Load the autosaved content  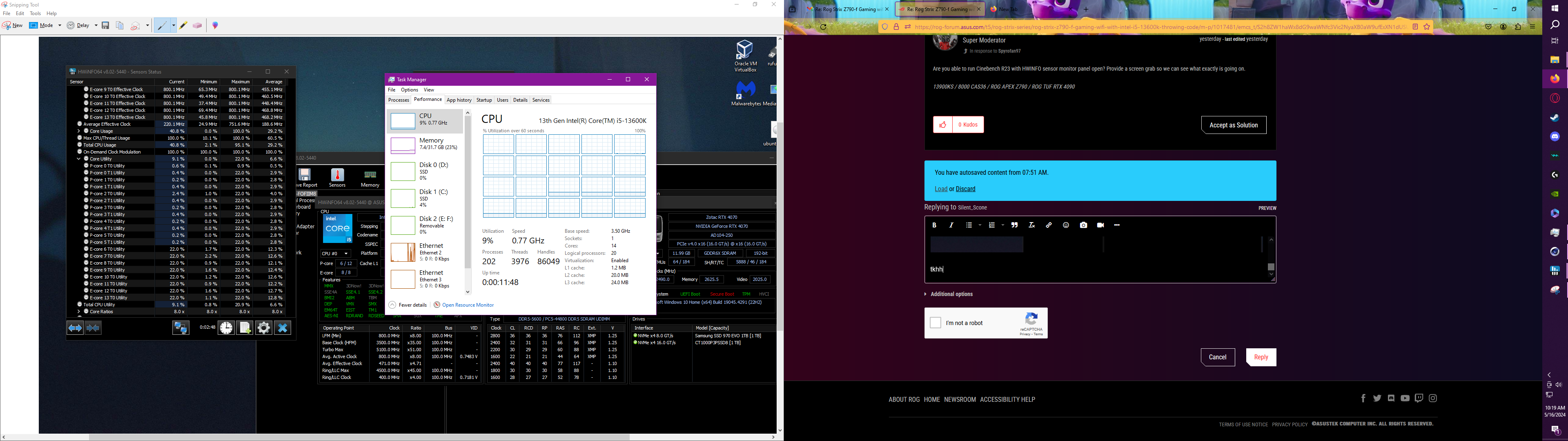coord(940,189)
